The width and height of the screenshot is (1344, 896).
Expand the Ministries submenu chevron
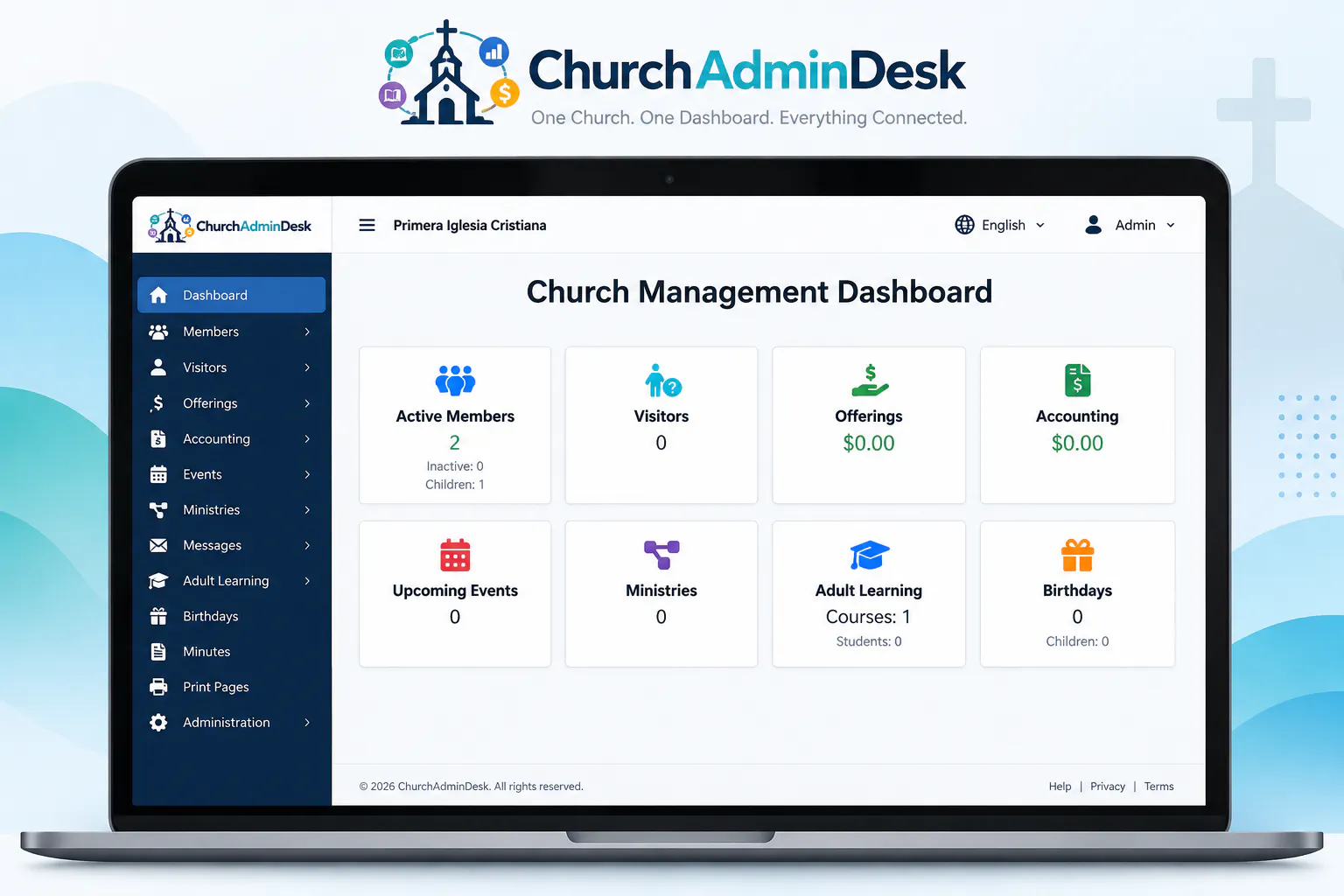click(307, 509)
